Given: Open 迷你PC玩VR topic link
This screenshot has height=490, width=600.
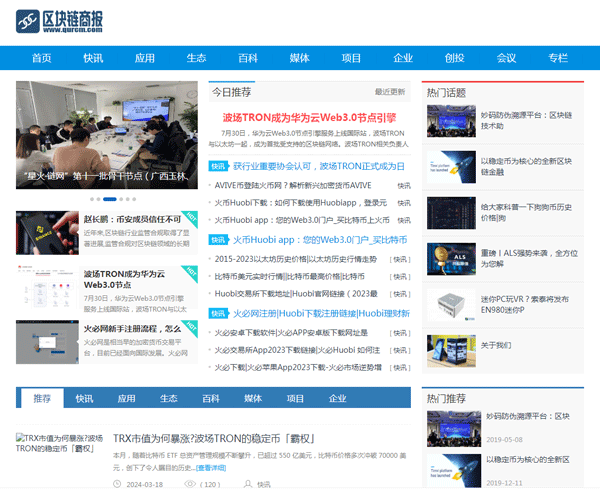Looking at the screenshot, I should (x=525, y=304).
